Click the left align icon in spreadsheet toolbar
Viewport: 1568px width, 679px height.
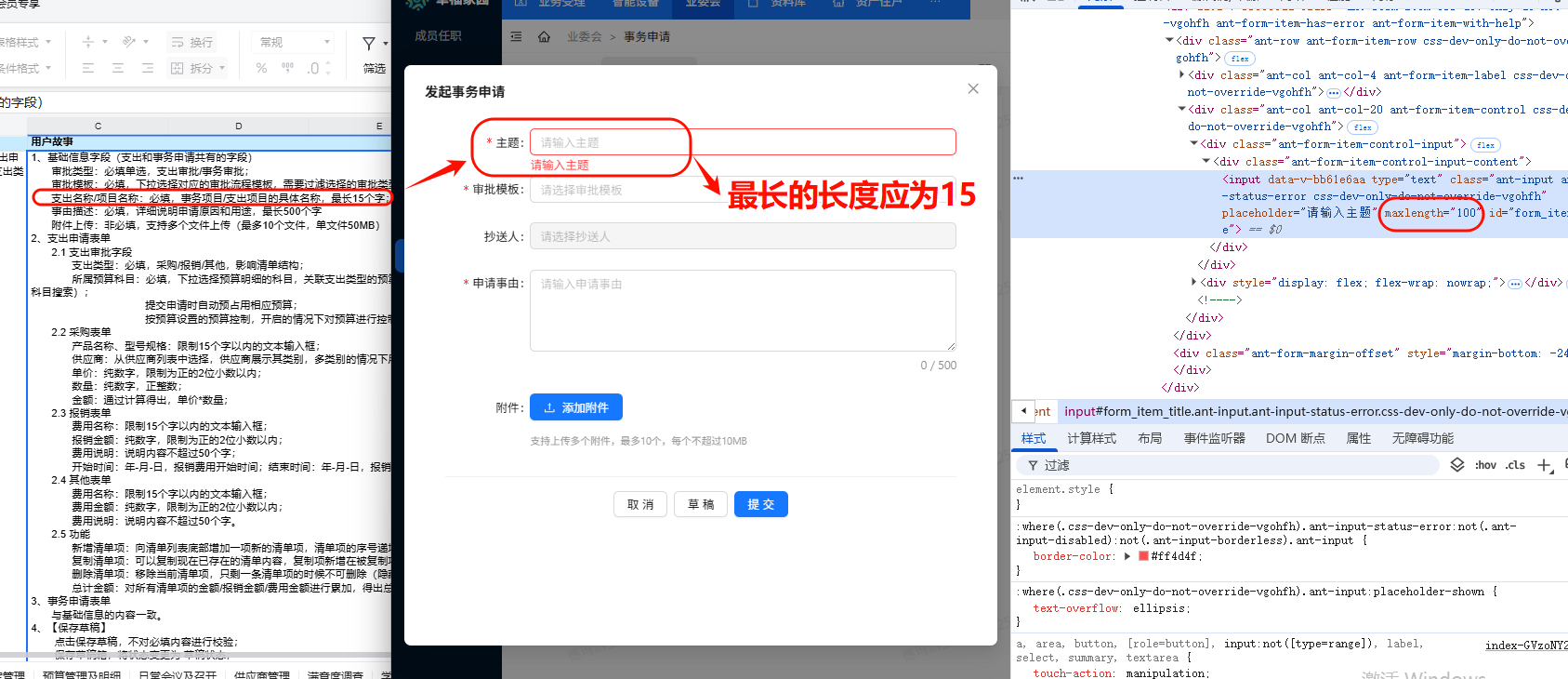tap(88, 68)
